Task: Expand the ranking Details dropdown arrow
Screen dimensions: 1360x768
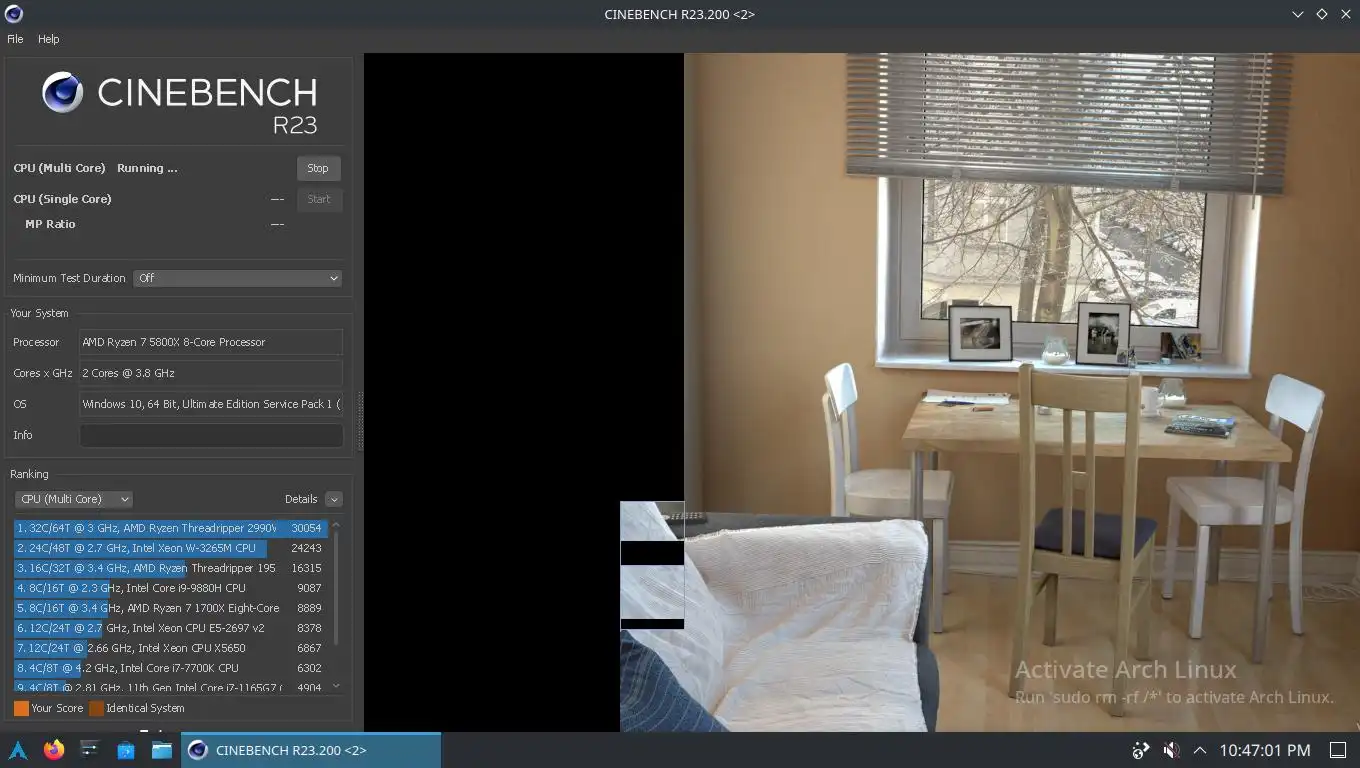Action: (334, 499)
